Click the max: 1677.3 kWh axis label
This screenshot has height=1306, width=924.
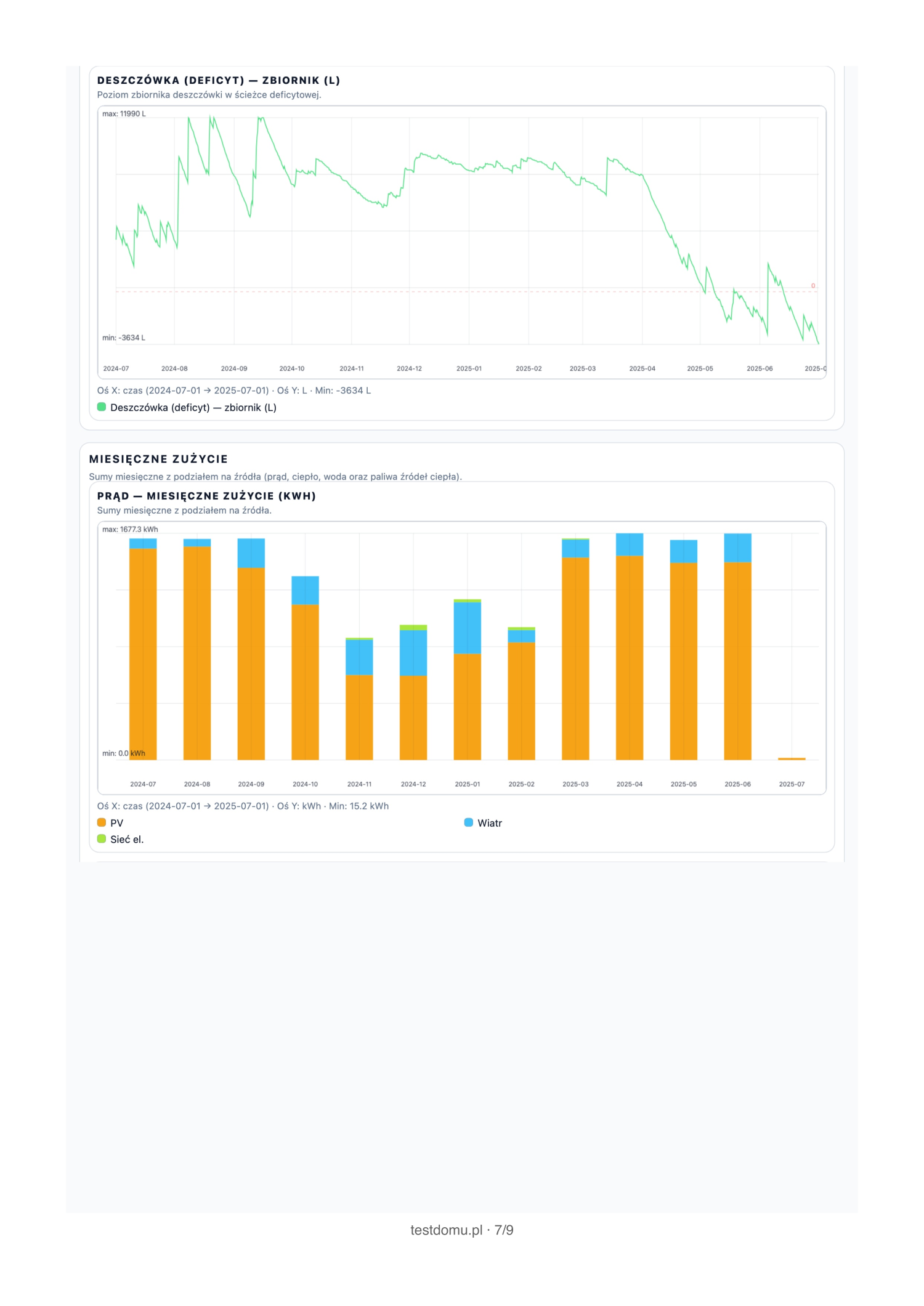coord(130,529)
